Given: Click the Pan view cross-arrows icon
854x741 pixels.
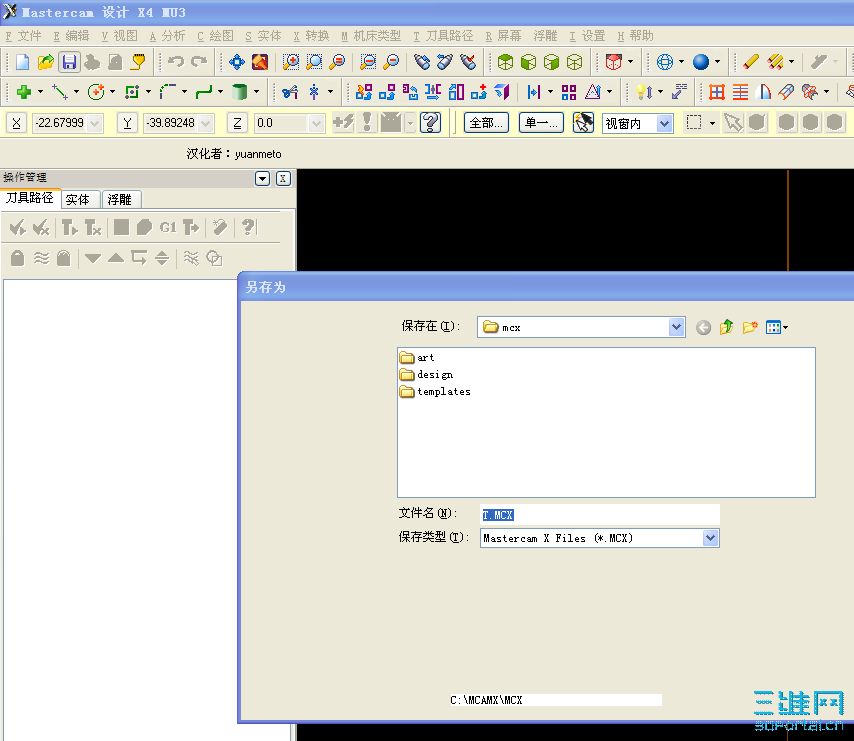Looking at the screenshot, I should pos(237,62).
